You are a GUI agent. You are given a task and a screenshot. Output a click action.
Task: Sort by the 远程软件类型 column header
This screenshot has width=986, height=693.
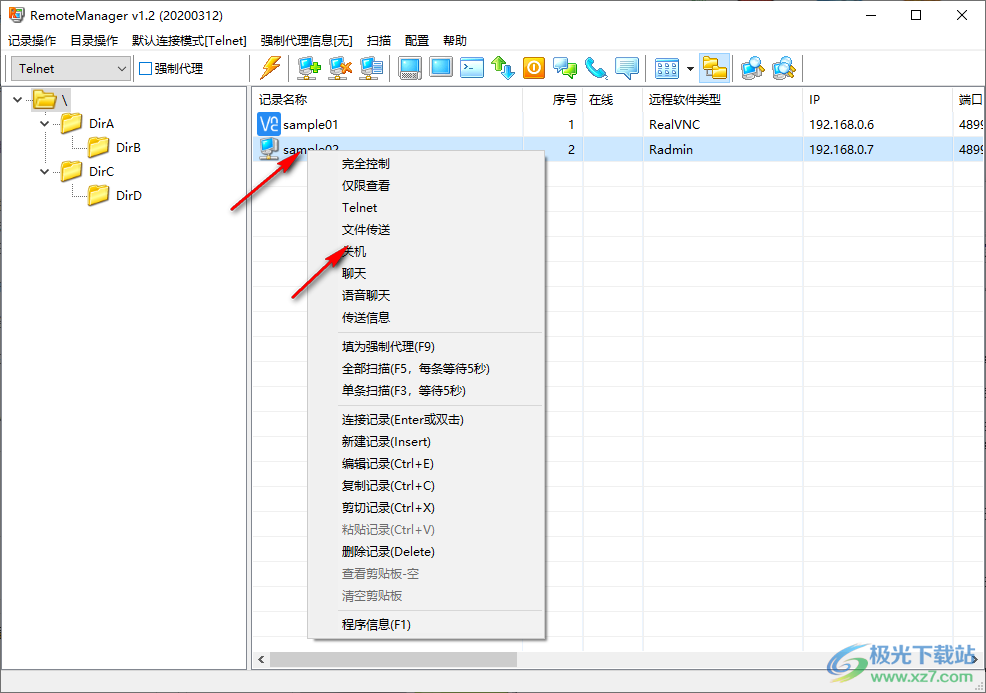tap(723, 99)
